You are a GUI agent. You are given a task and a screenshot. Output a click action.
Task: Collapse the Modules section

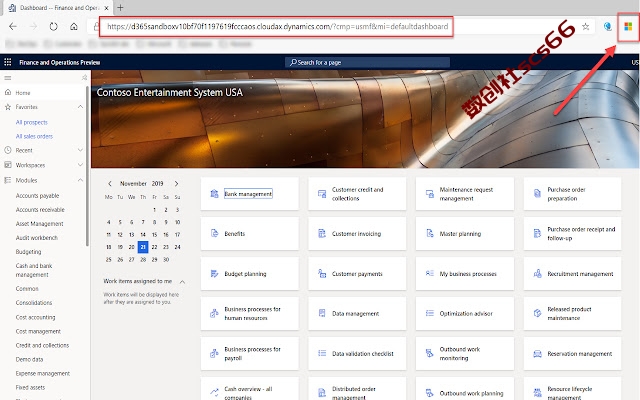click(x=80, y=180)
